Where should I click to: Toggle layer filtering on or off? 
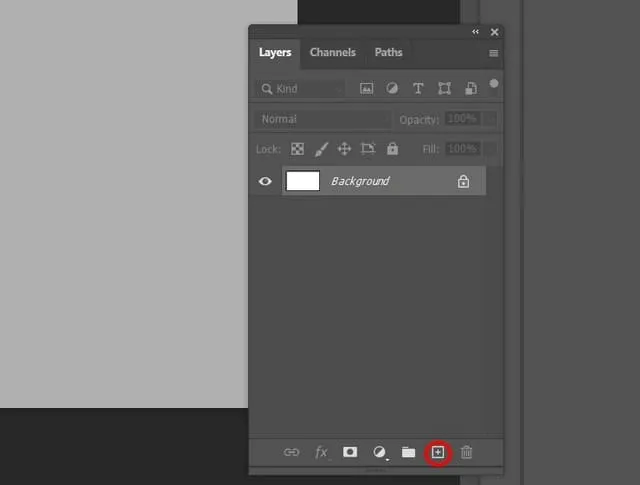(494, 84)
